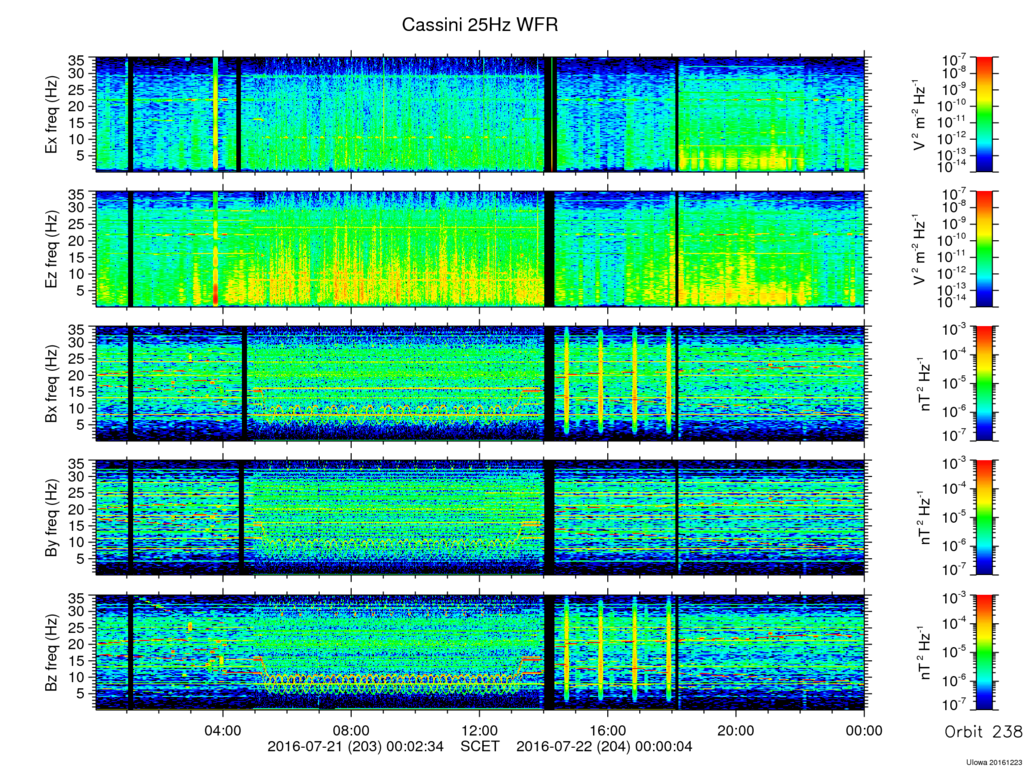This screenshot has width=1024, height=767.
Task: Click the 'SCET' label below the time axis
Action: 480,746
